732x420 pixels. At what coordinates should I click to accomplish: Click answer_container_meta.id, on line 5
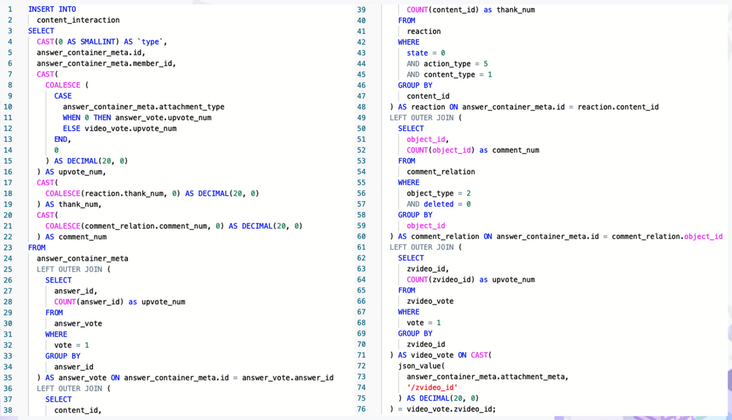tap(91, 52)
